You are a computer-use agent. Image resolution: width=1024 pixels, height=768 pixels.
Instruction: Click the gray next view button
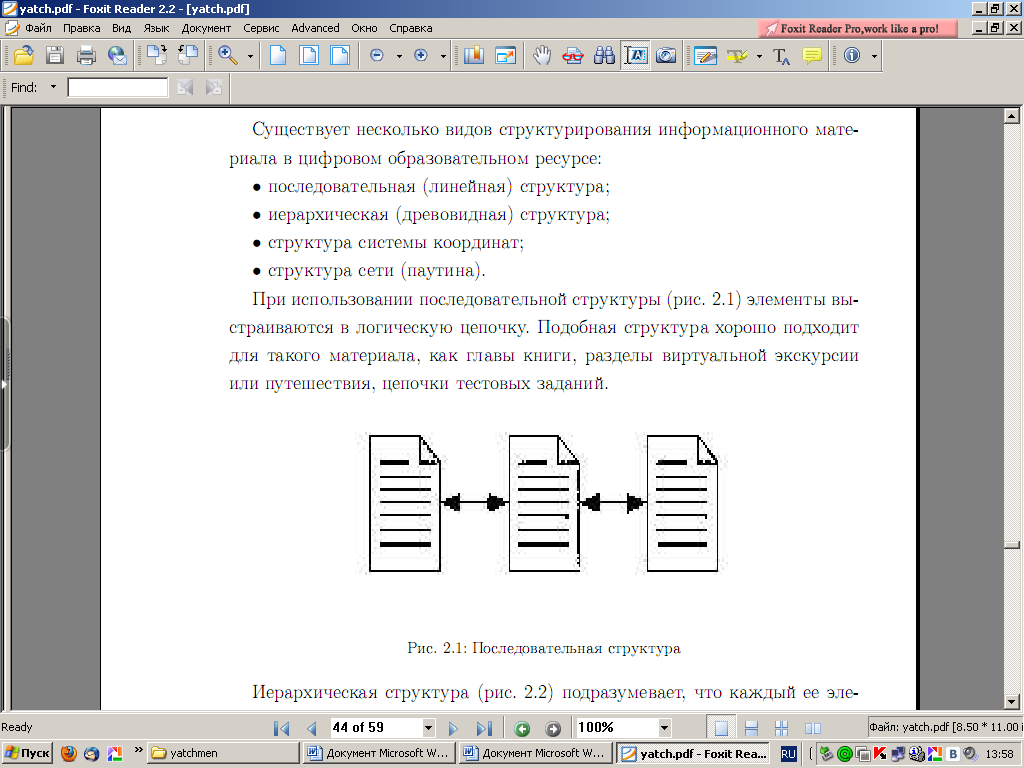coord(552,728)
